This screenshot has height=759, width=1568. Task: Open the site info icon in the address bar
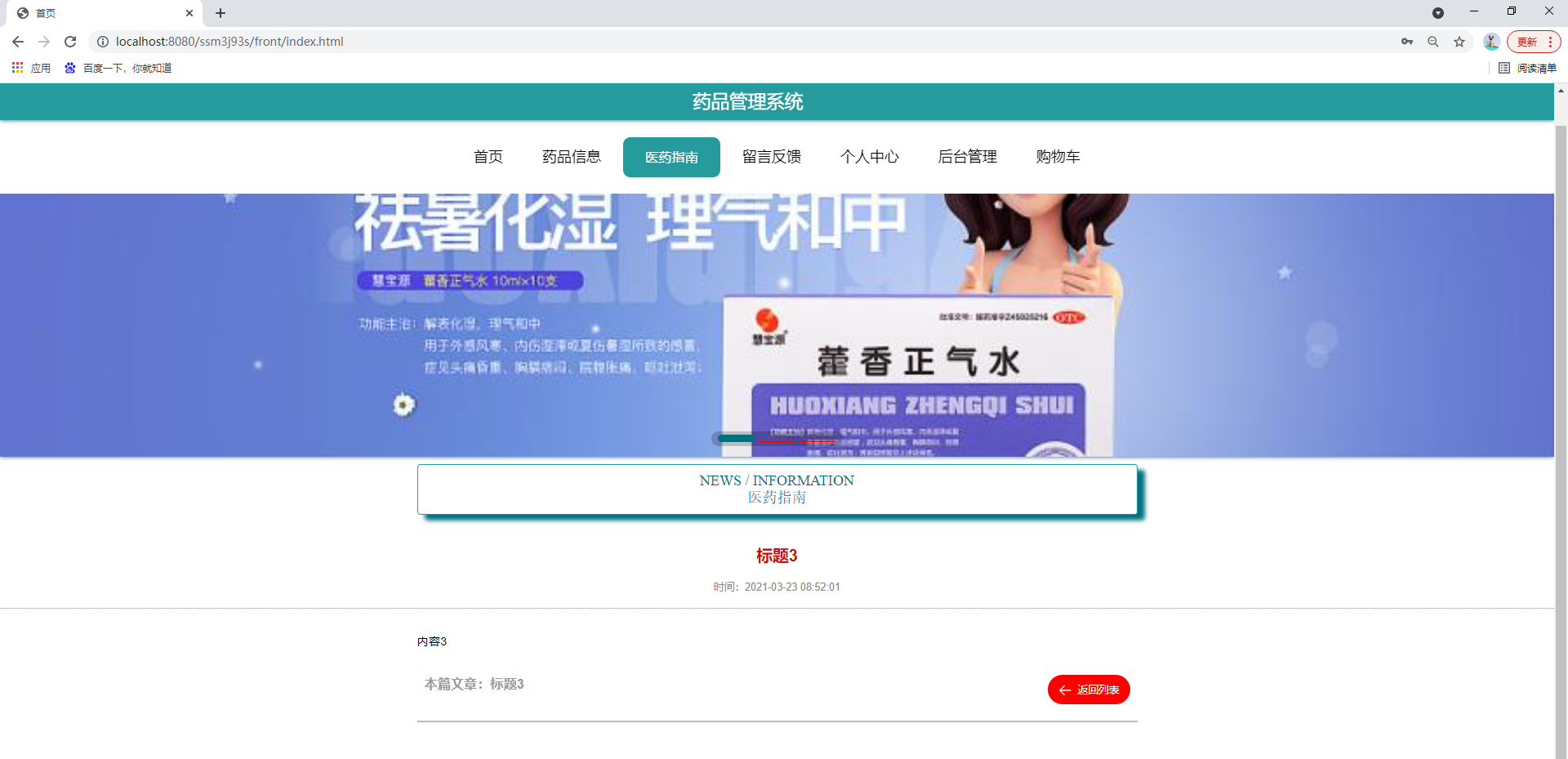(x=103, y=42)
